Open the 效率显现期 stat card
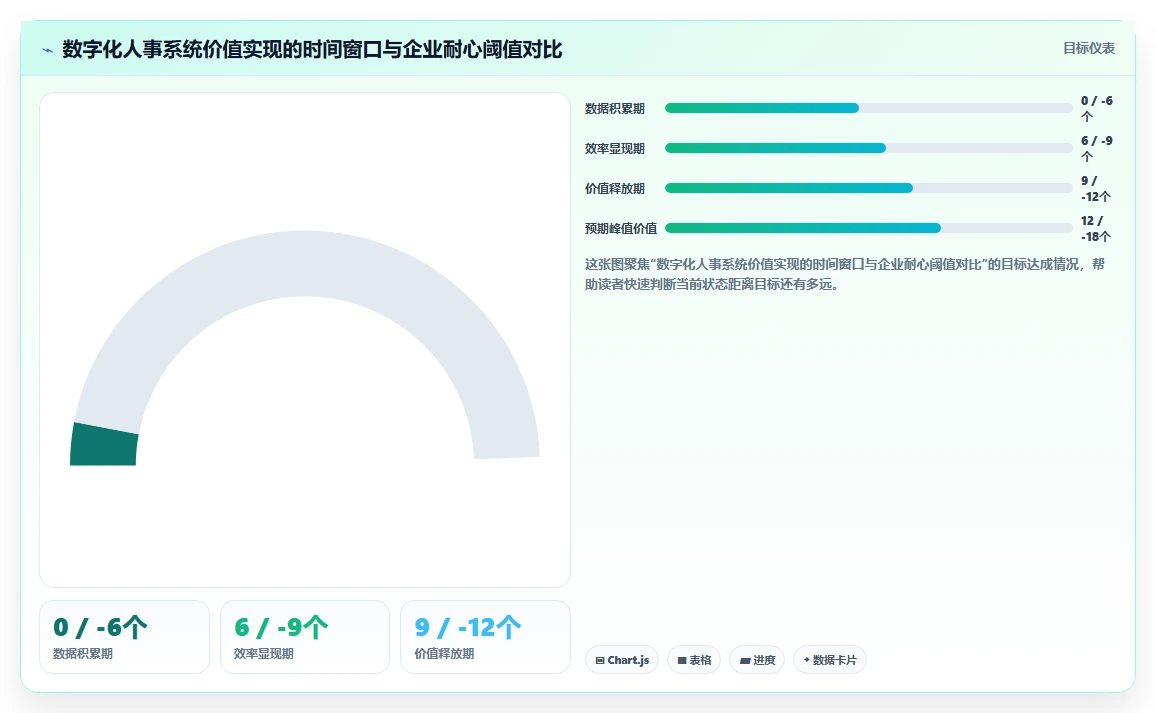 click(x=304, y=636)
